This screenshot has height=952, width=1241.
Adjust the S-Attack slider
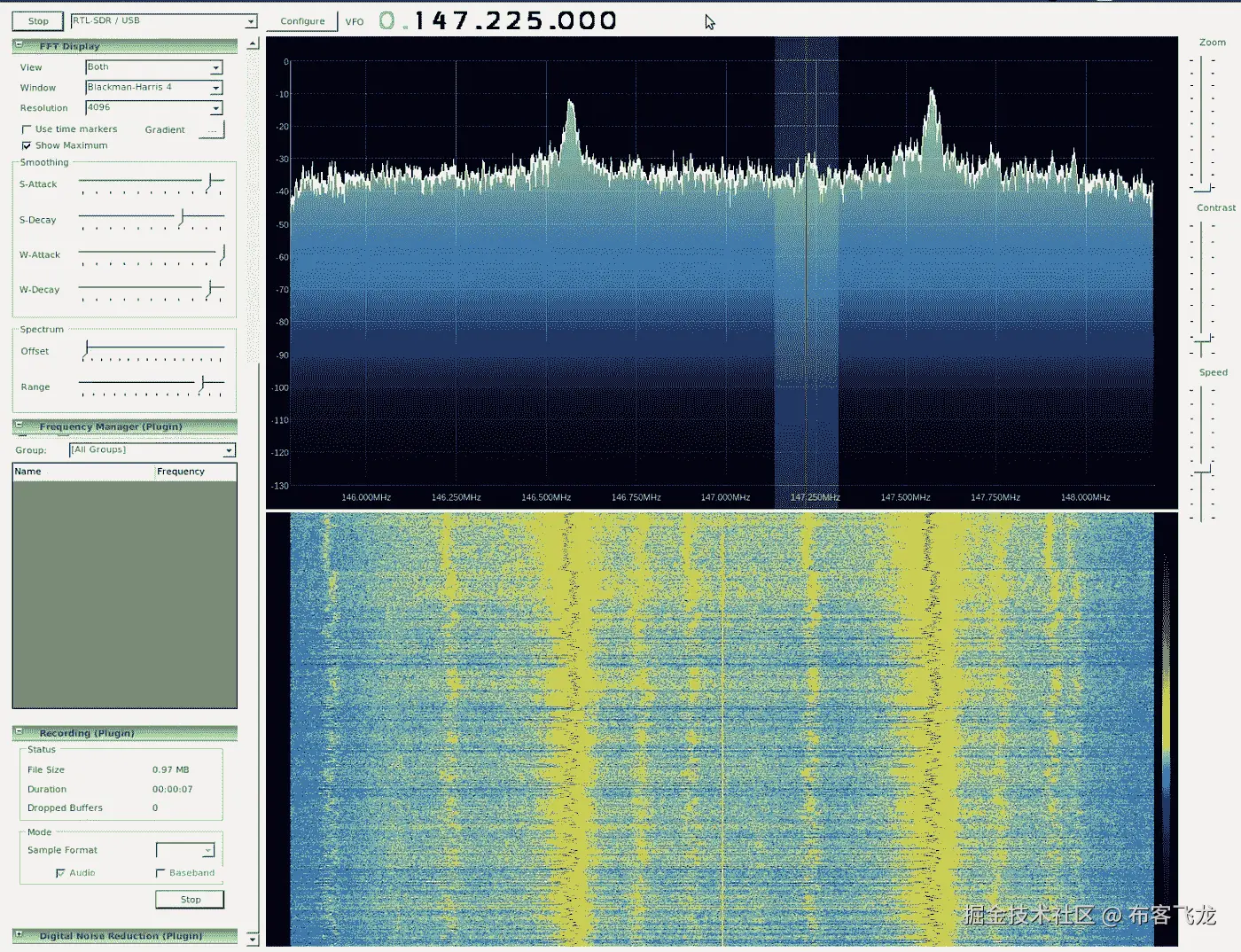[152, 183]
